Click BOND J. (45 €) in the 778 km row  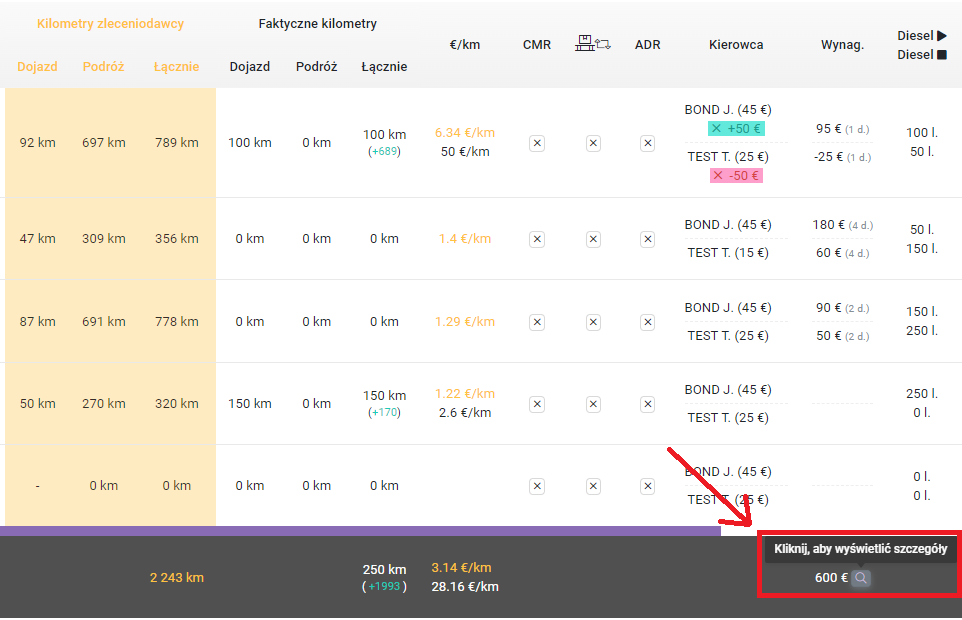728,308
